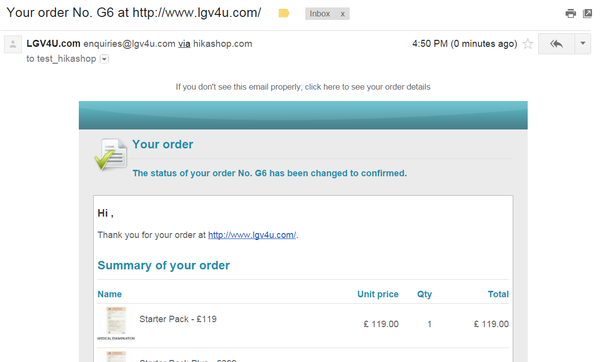Screen dimensions: 600x362
Task: Click the Inbox label tag
Action: pos(320,14)
